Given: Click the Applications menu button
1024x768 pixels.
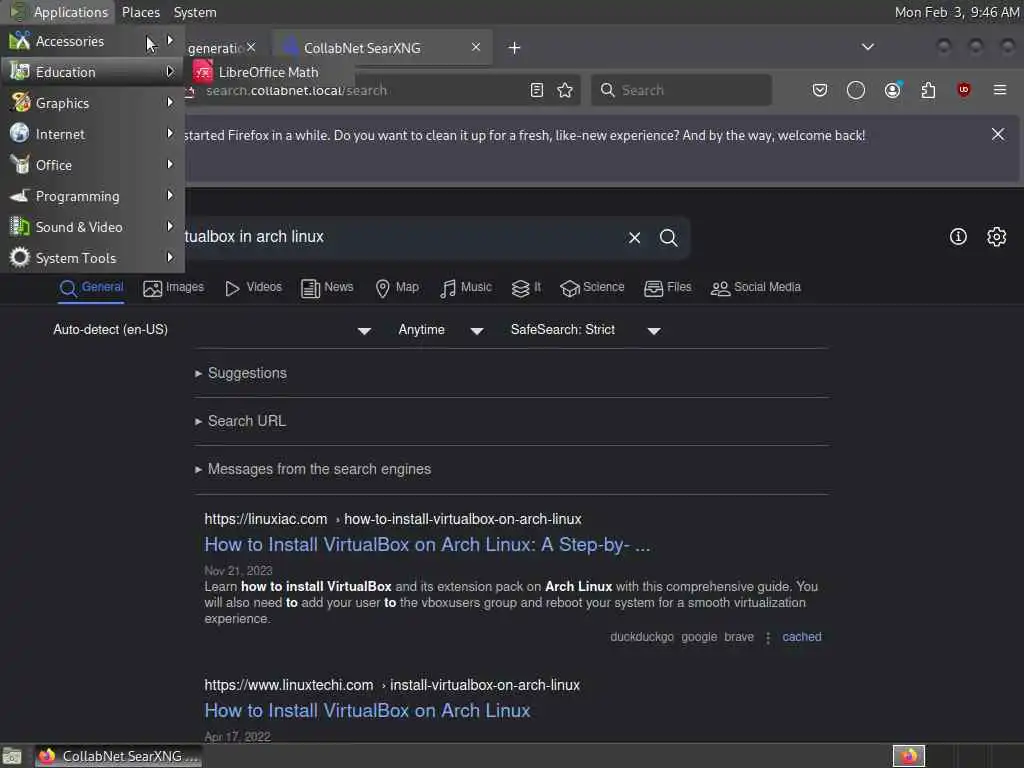Looking at the screenshot, I should point(59,12).
